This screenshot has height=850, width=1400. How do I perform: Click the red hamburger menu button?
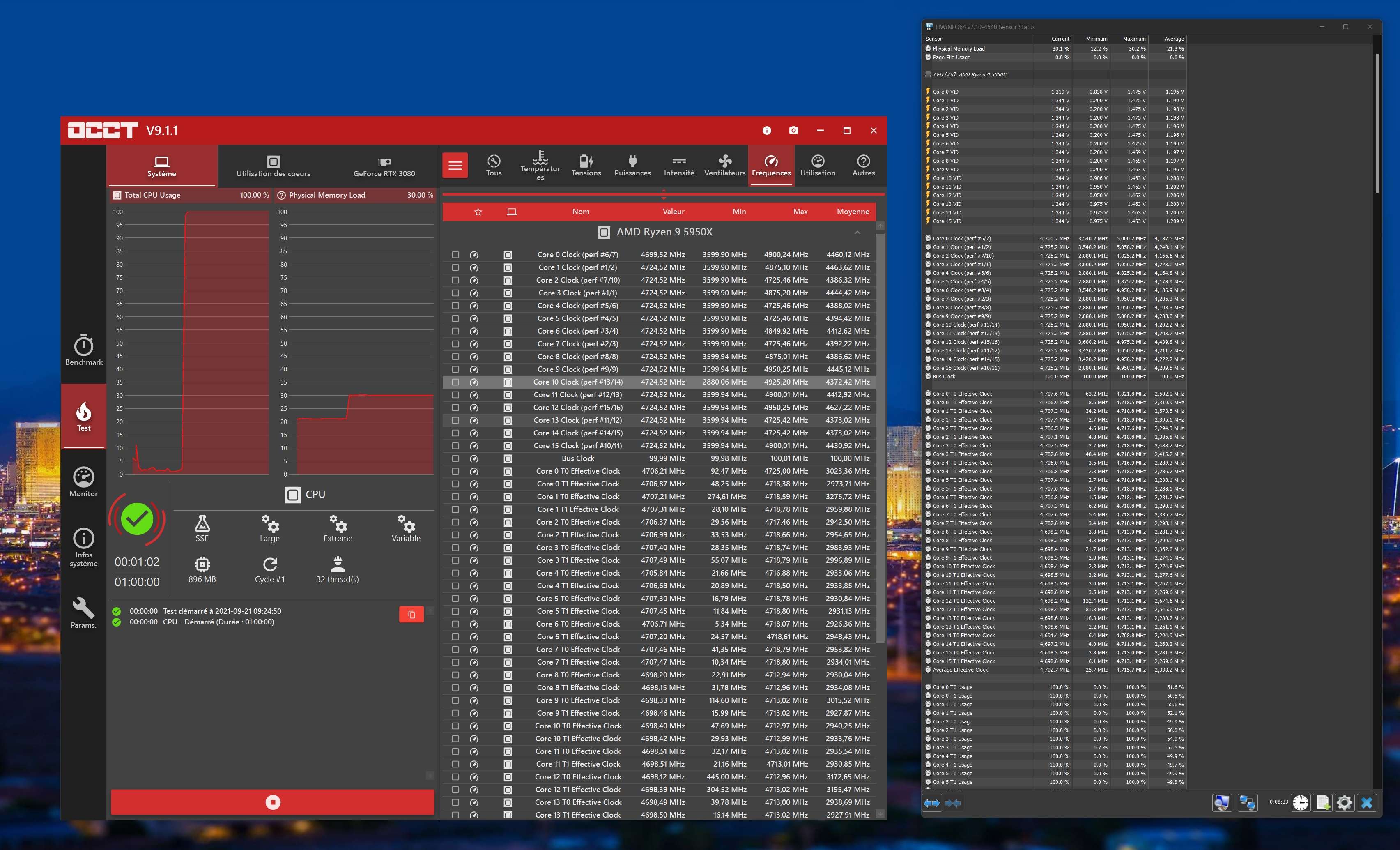point(455,166)
